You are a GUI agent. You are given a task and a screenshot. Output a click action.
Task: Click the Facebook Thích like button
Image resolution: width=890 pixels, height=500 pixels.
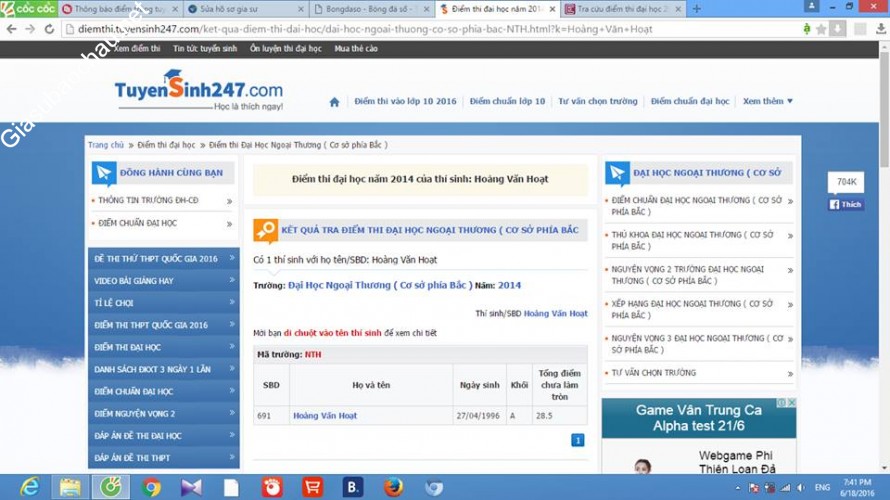click(846, 204)
